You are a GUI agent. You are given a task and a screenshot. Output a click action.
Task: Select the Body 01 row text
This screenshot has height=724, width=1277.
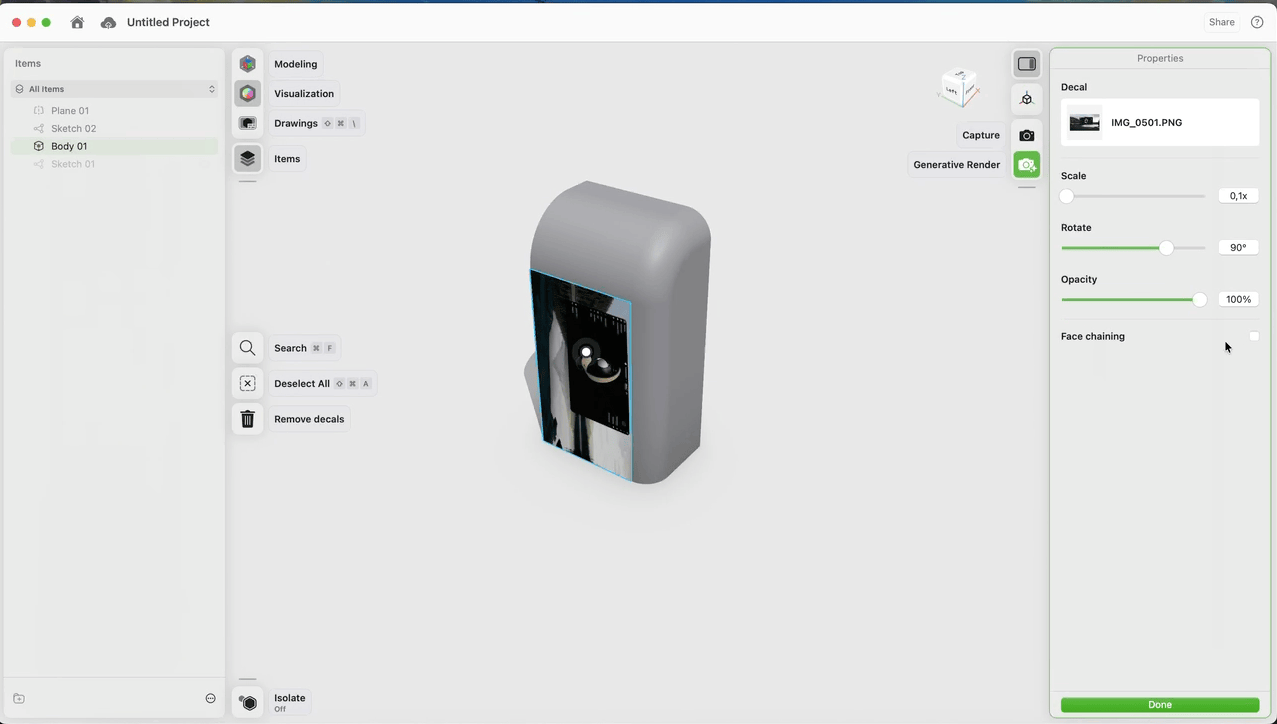(69, 146)
